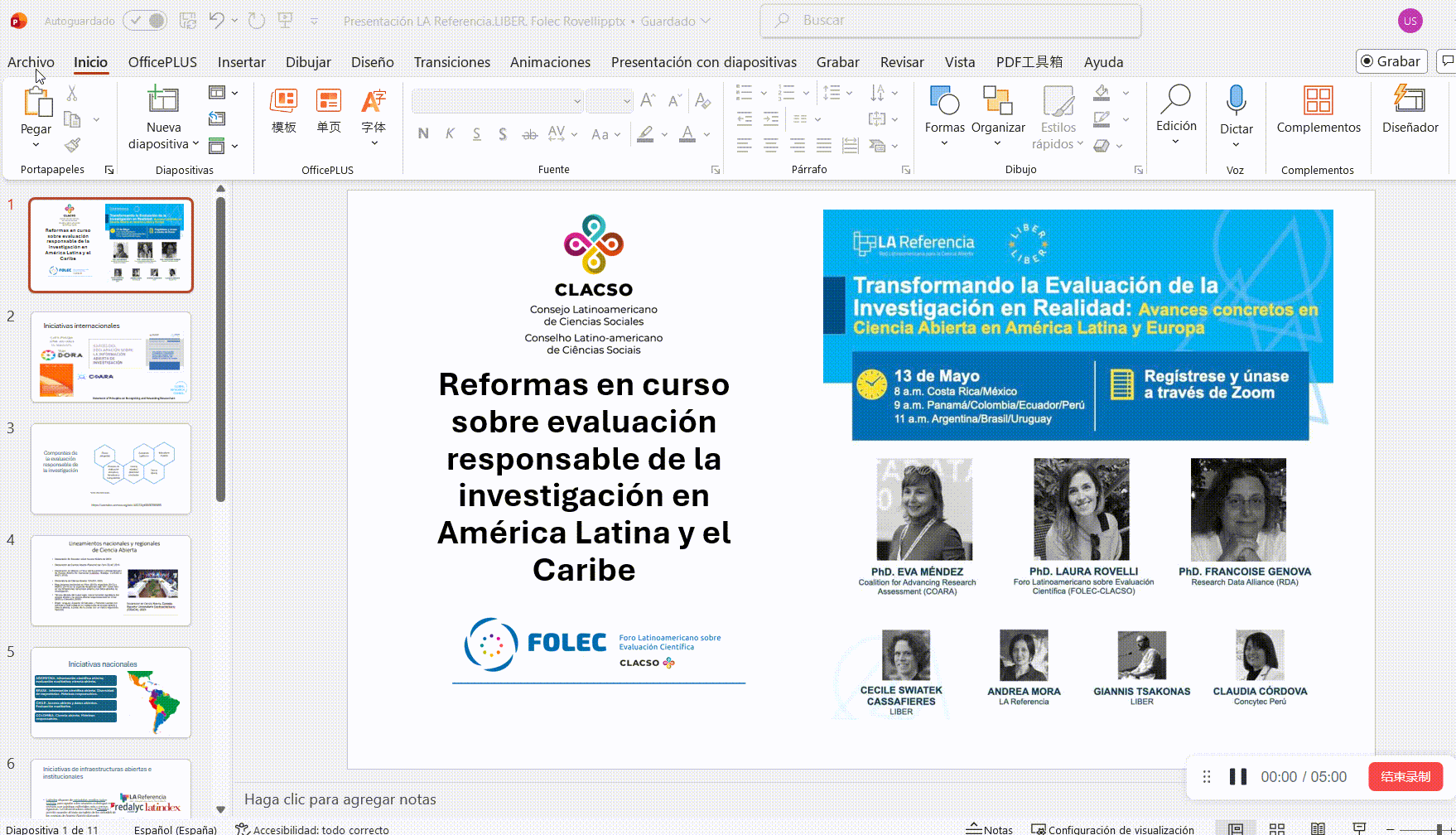The height and width of the screenshot is (835, 1456).
Task: Click the decrease indent icon
Action: pos(745,119)
